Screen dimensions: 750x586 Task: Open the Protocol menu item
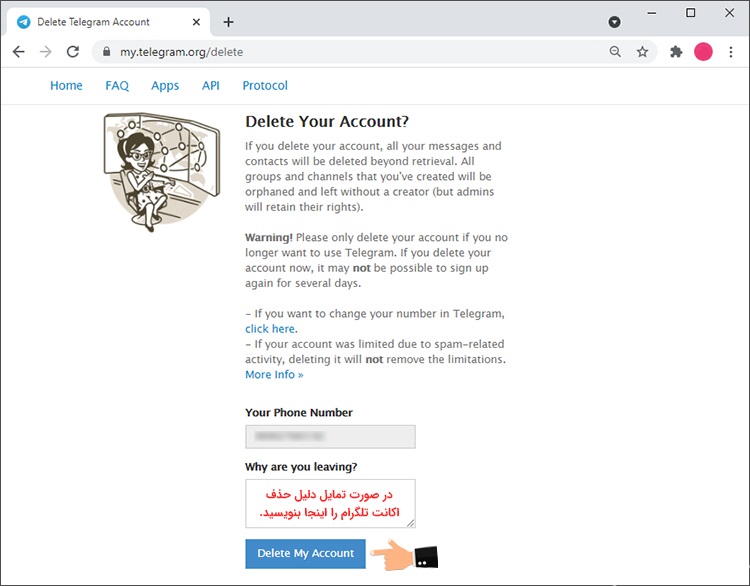coord(265,86)
